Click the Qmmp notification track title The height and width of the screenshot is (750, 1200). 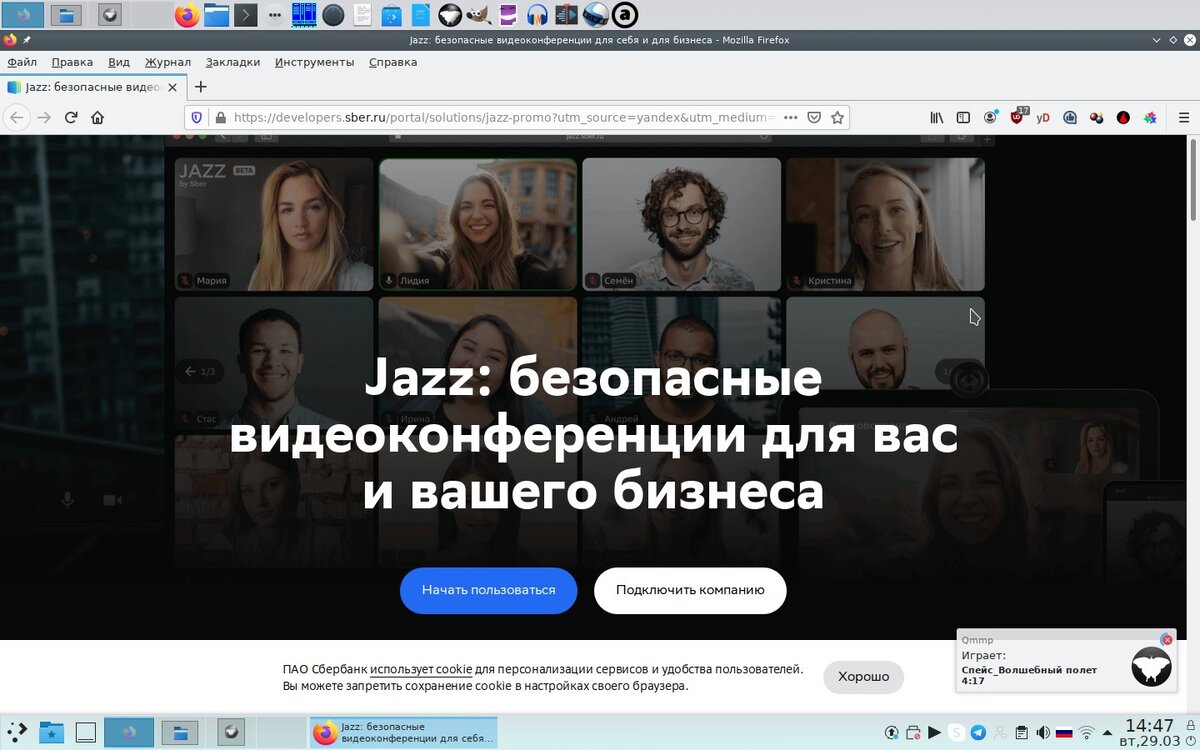pos(1029,670)
